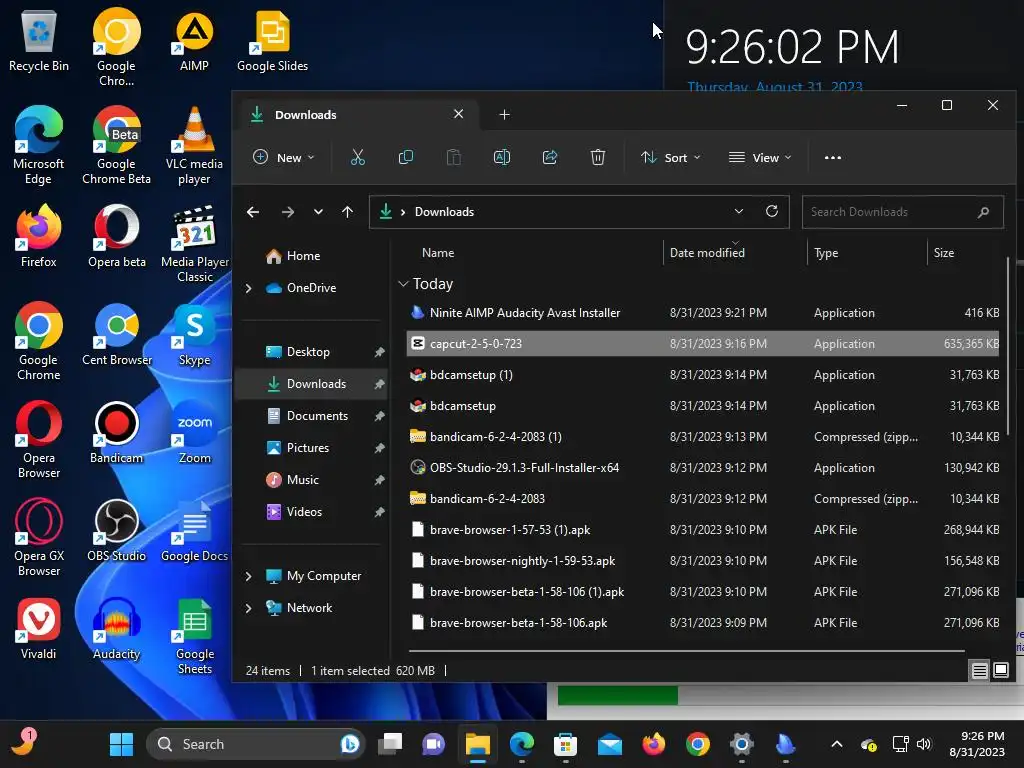
Task: Collapse the Today group
Action: pos(404,283)
